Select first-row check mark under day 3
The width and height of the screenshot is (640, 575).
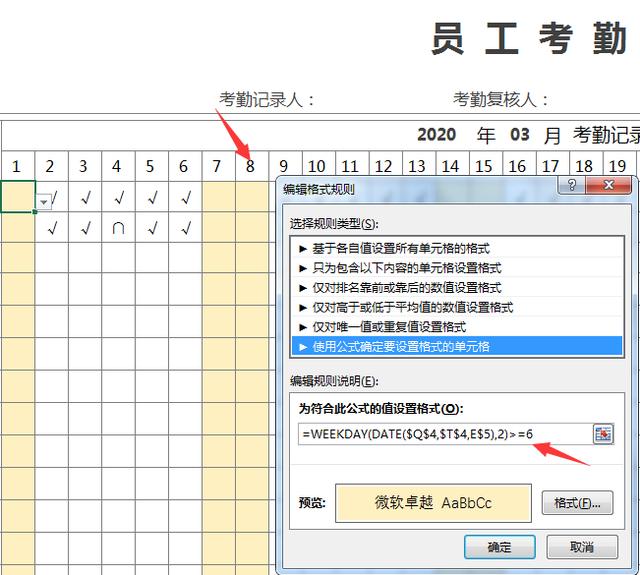[85, 198]
